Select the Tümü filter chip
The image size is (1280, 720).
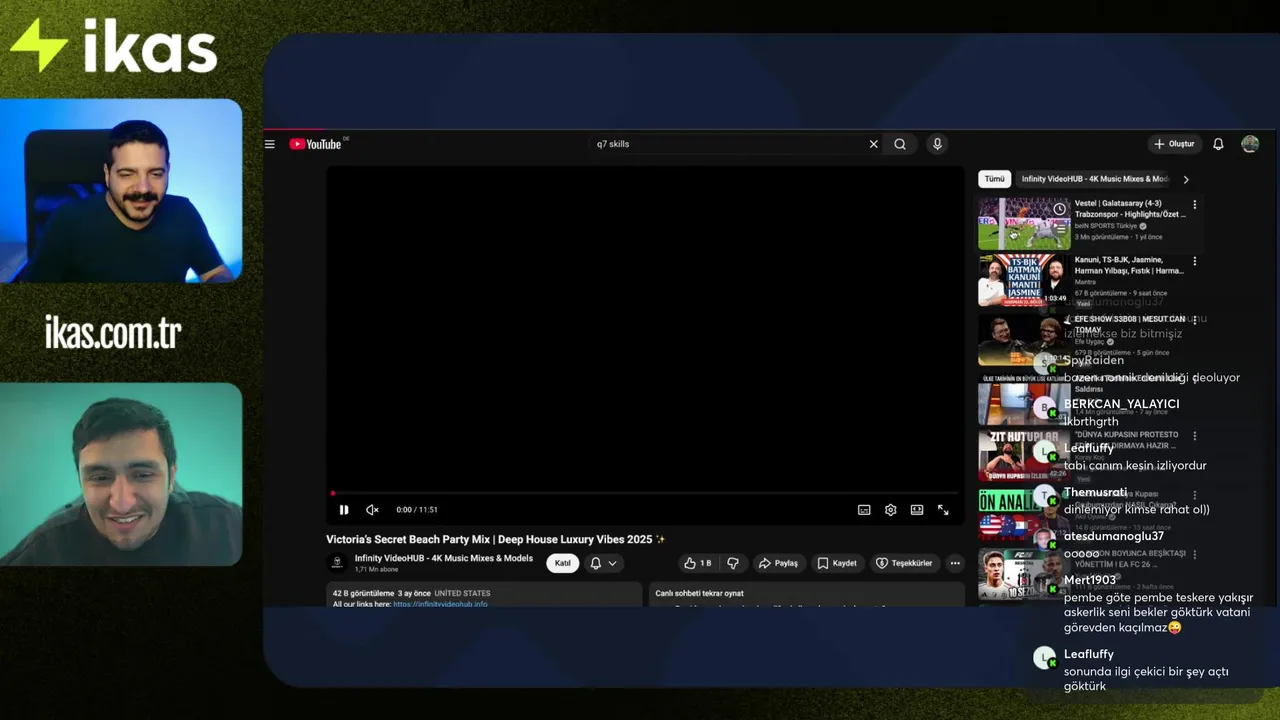coord(994,179)
